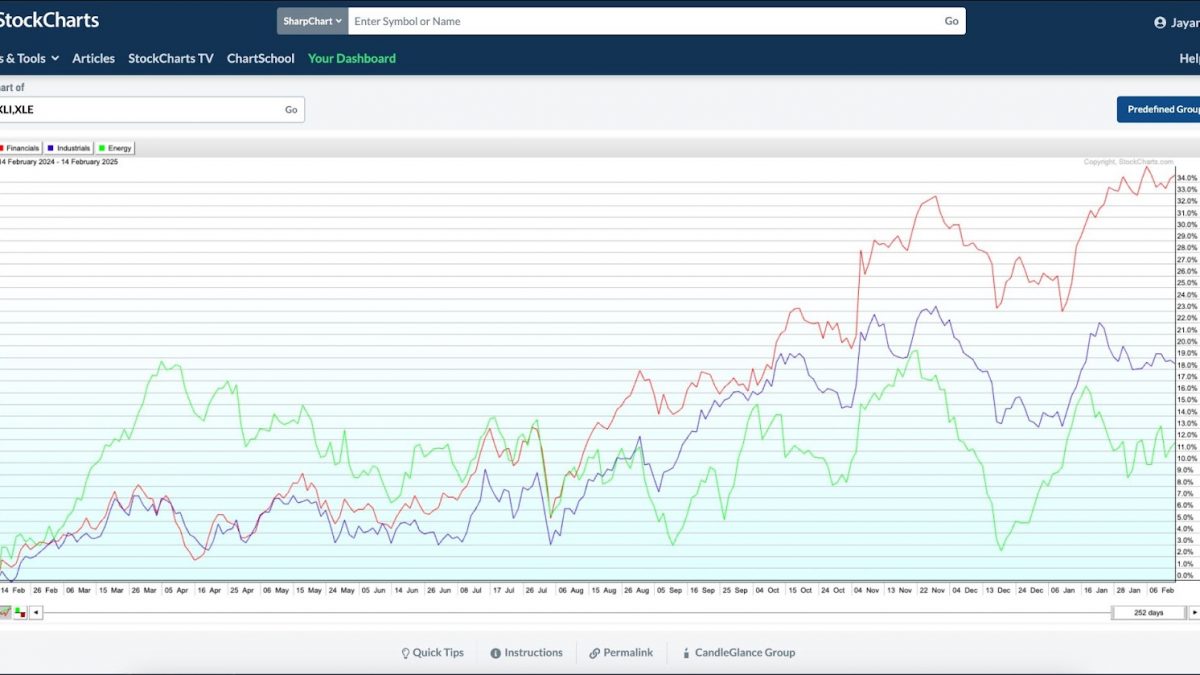Open the Instructions link

pos(527,653)
